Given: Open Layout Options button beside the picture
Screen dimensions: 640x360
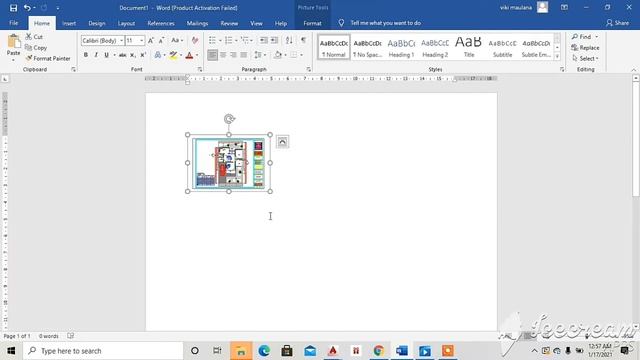Looking at the screenshot, I should pyautogui.click(x=282, y=142).
